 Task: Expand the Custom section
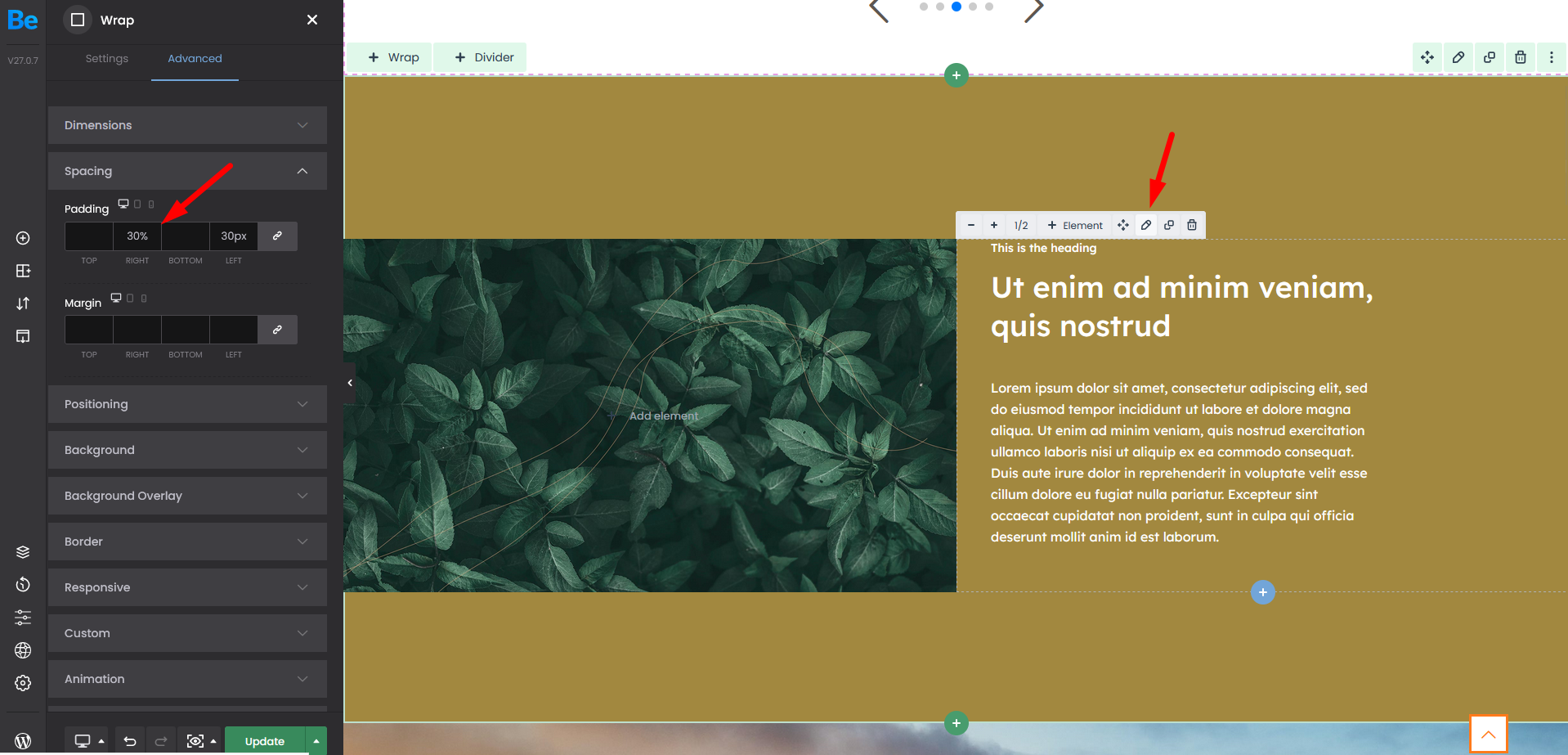(x=187, y=633)
